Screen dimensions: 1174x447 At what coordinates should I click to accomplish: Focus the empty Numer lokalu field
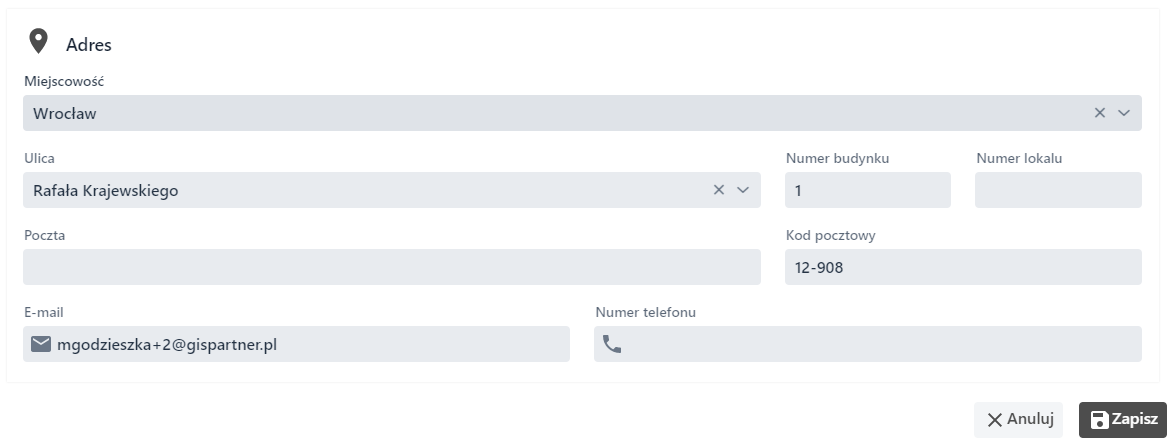pyautogui.click(x=1057, y=190)
